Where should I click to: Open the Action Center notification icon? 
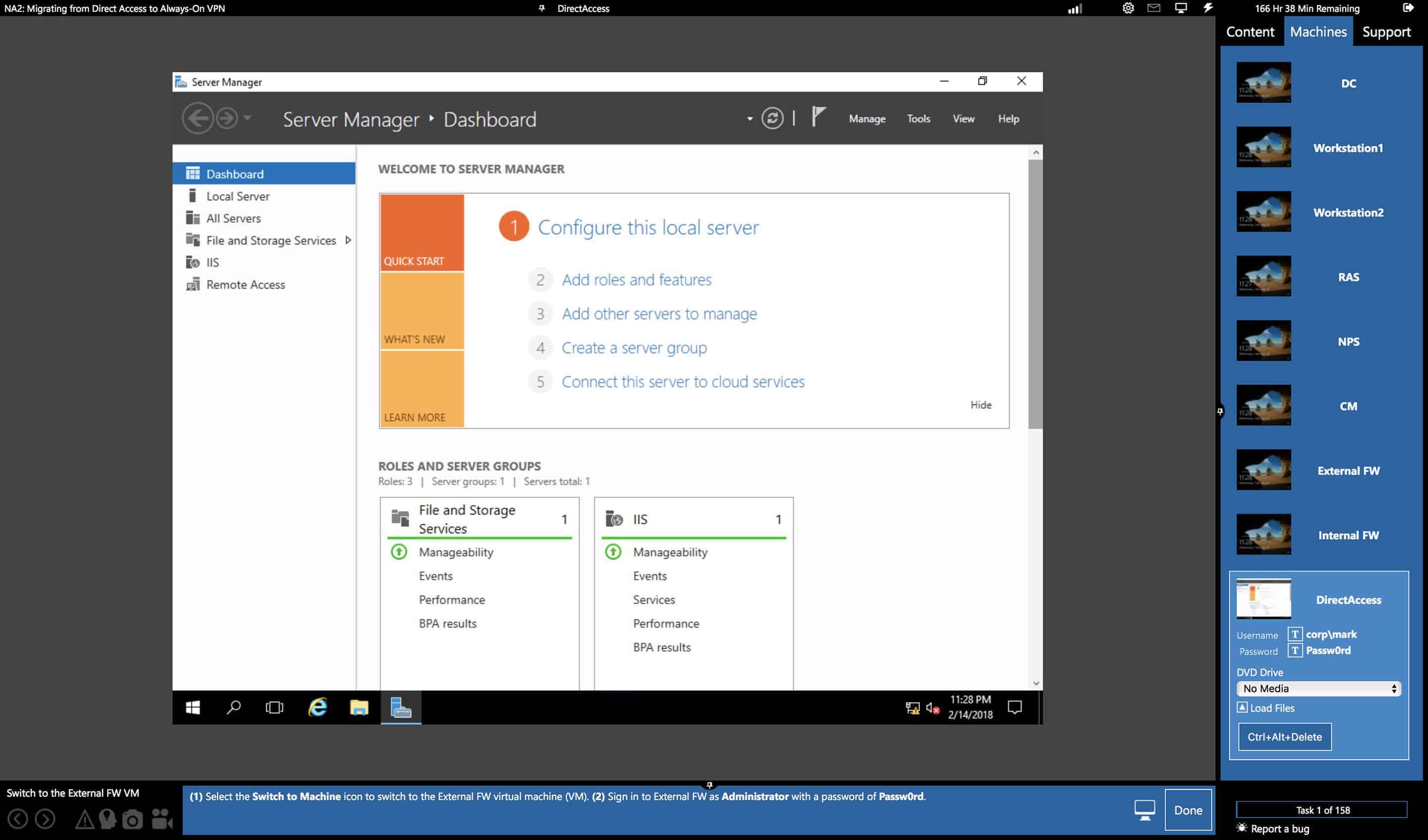(x=1014, y=707)
